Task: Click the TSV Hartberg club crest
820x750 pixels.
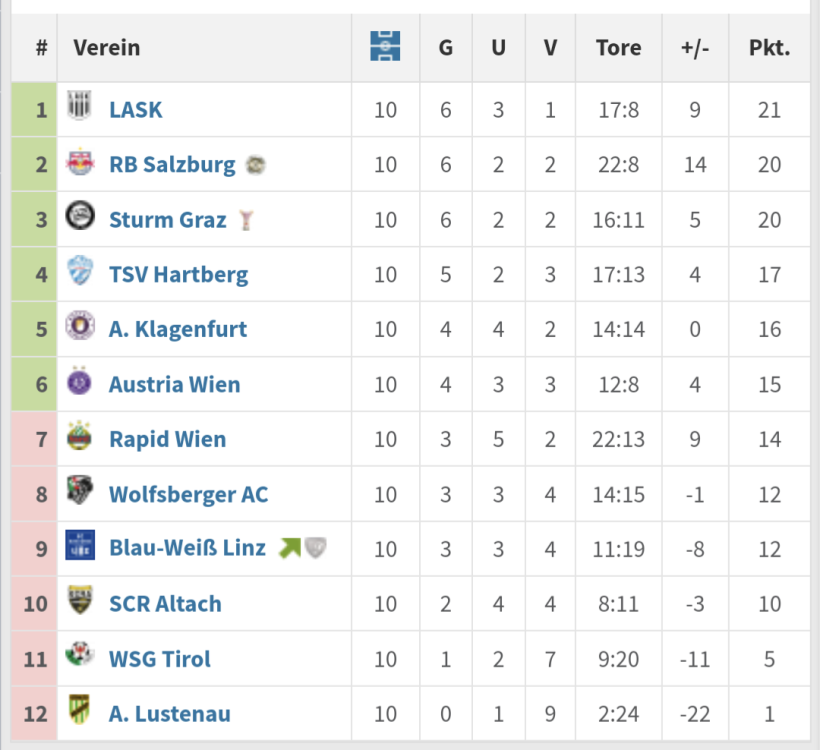Action: tap(79, 272)
